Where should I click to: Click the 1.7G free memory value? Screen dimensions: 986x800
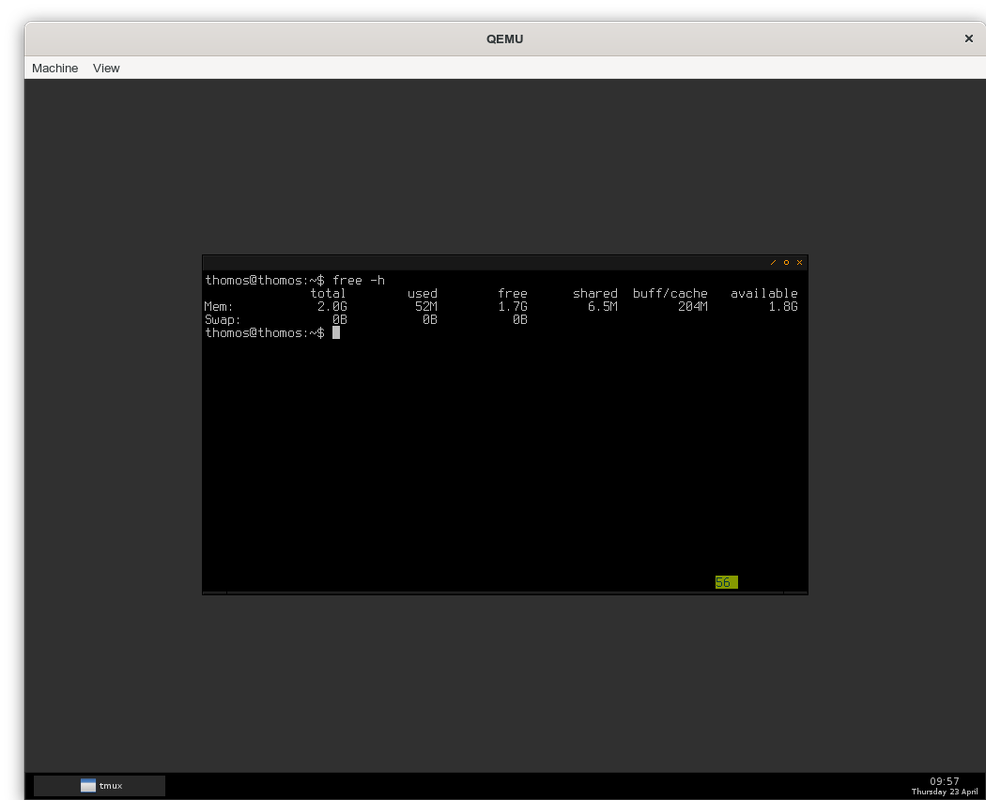tap(512, 307)
